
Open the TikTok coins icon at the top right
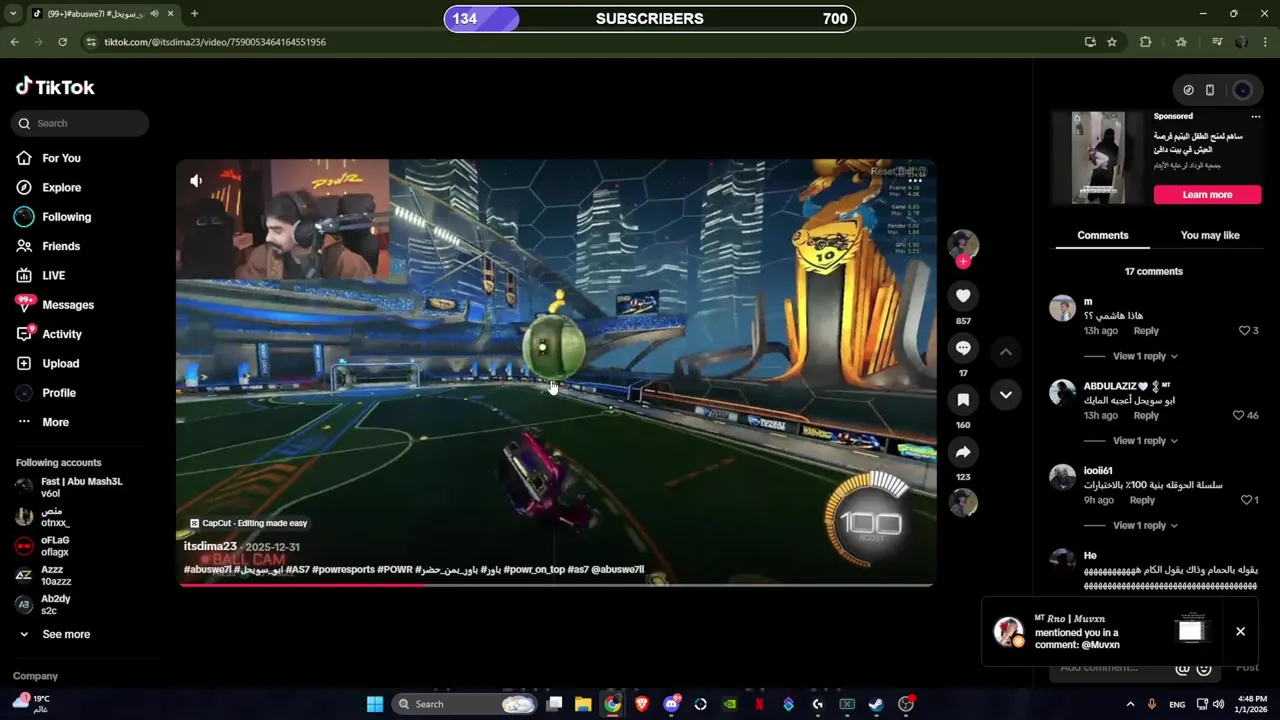1188,90
